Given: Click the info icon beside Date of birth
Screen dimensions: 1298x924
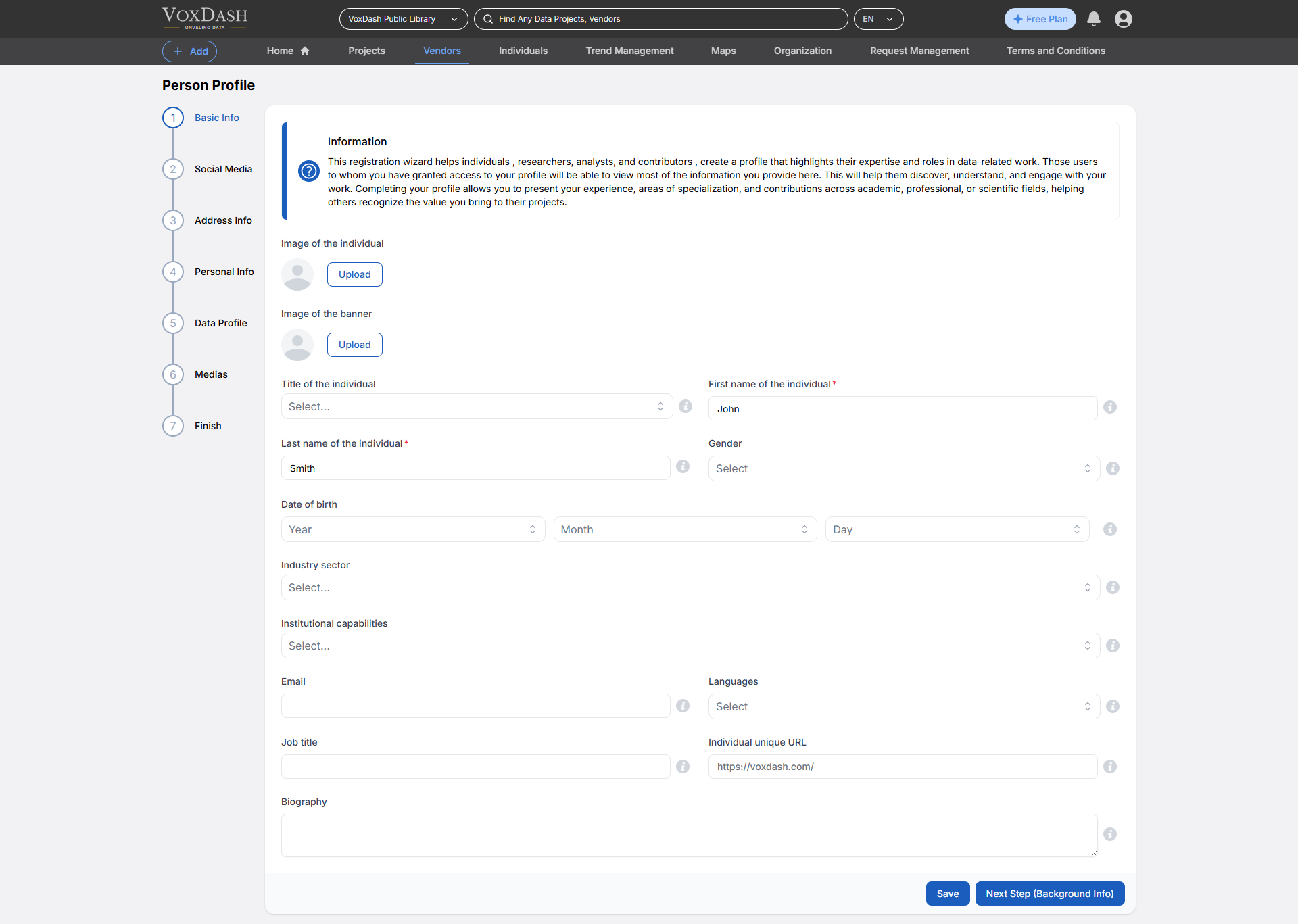Looking at the screenshot, I should click(x=1109, y=529).
